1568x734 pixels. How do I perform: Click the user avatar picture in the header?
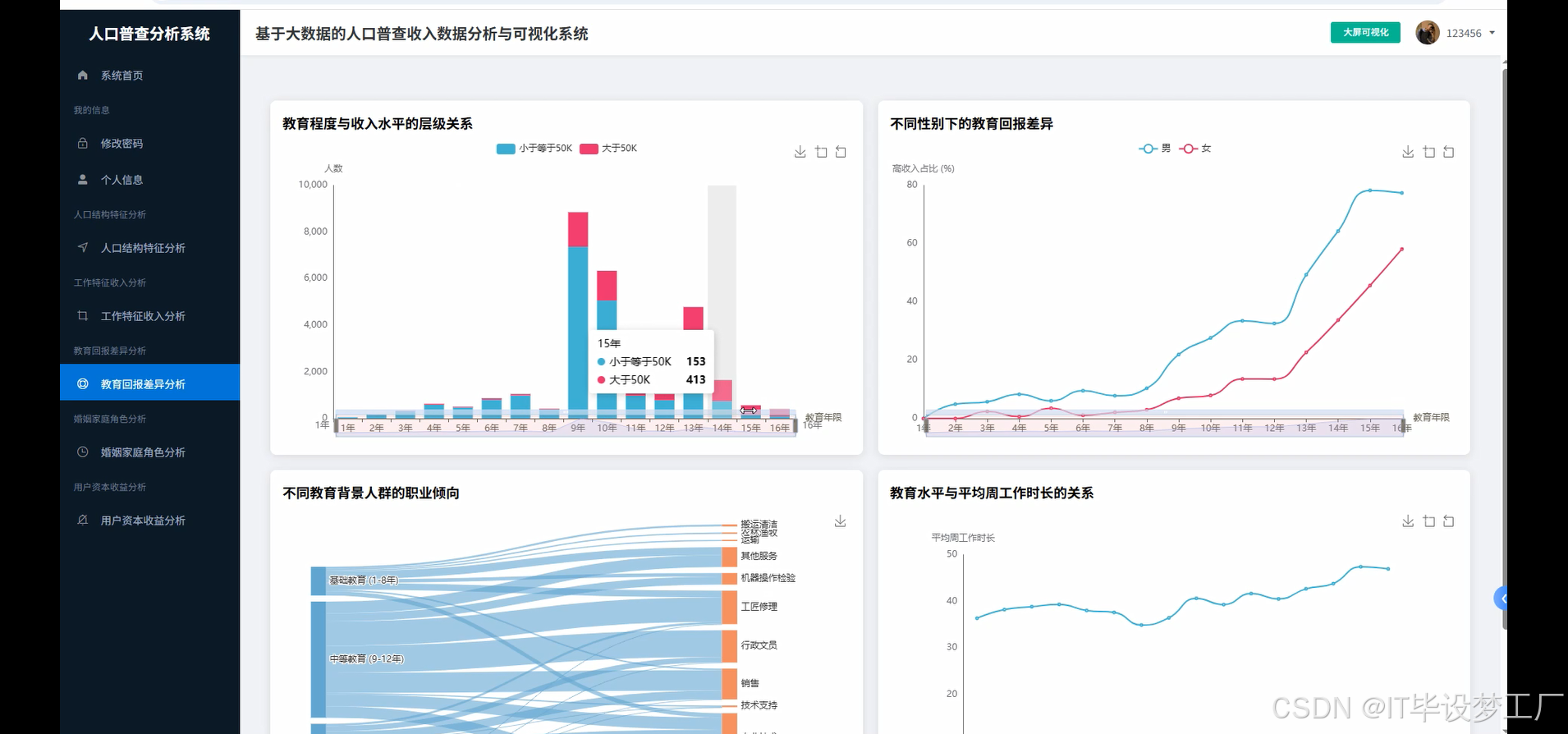pyautogui.click(x=1428, y=33)
